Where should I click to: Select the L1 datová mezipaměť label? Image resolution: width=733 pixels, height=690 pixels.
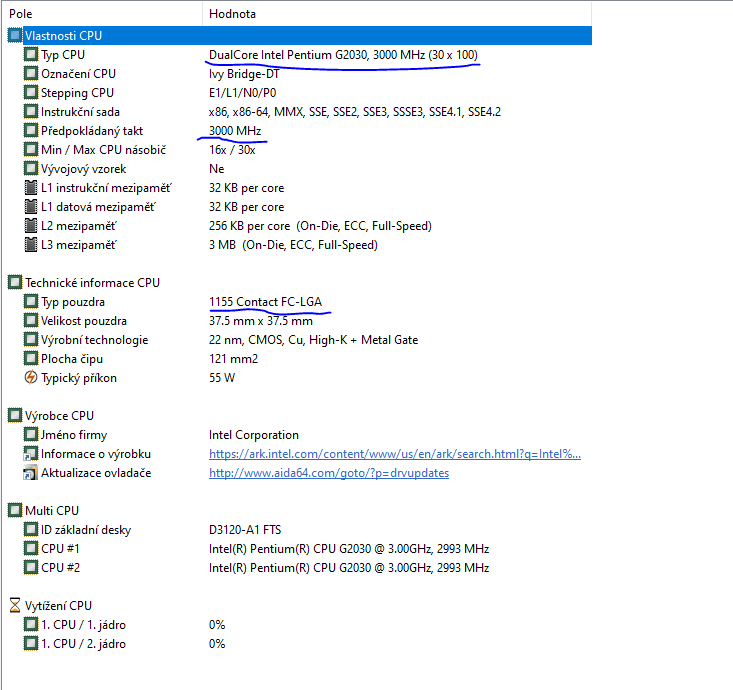pos(98,207)
